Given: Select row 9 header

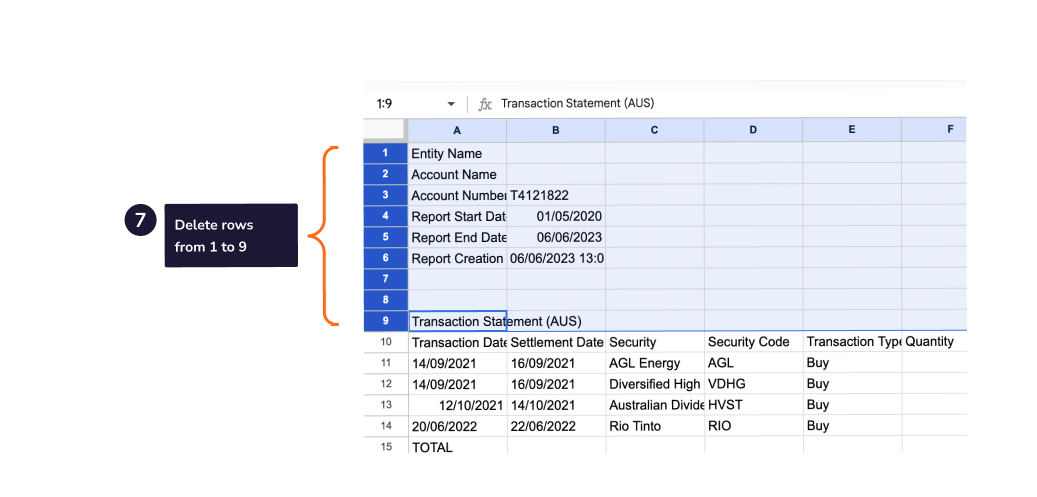Looking at the screenshot, I should pos(386,321).
